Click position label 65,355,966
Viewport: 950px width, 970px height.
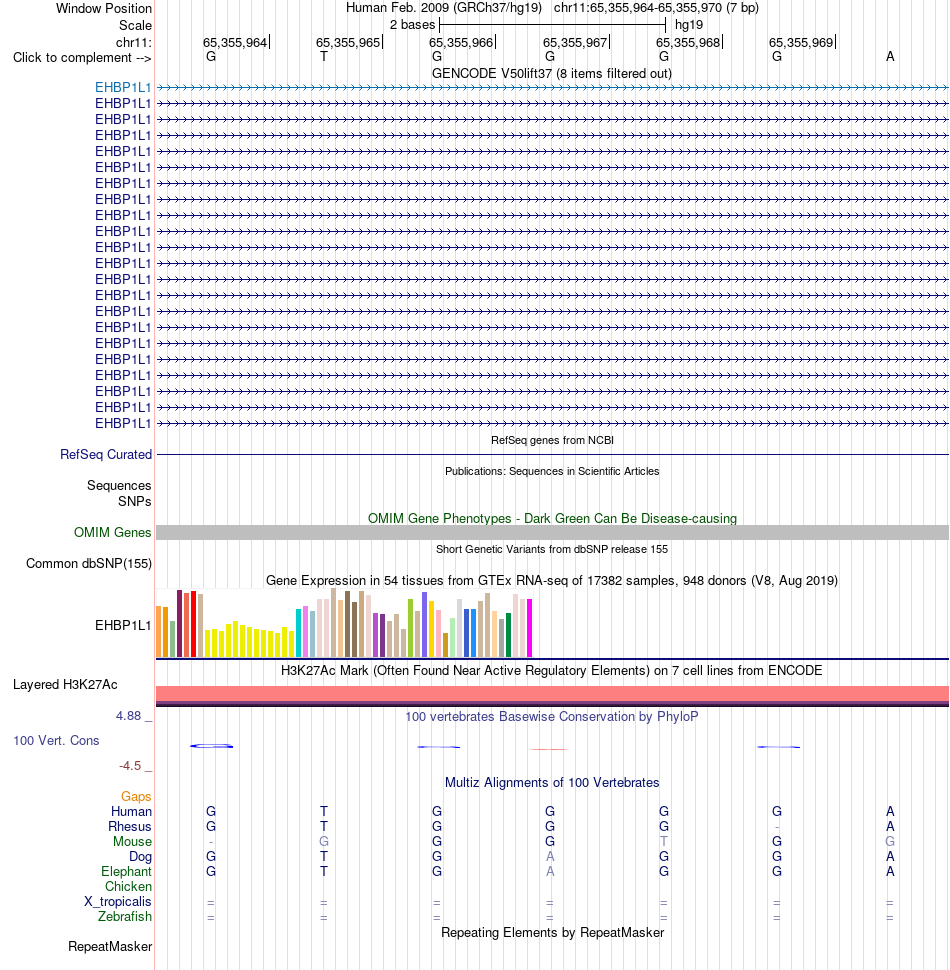pos(461,42)
